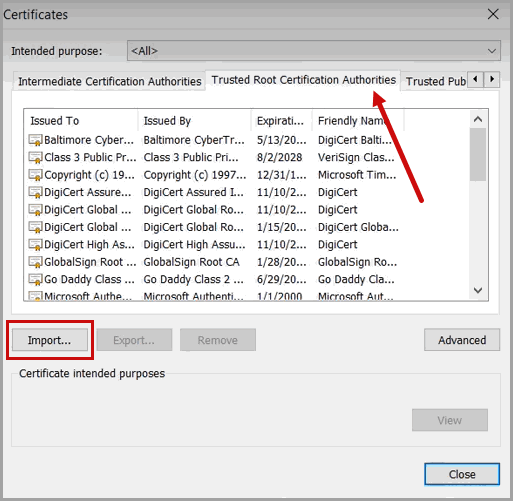Click the '6/29/20...' expiration cell
The width and height of the screenshot is (513, 501).
282,279
